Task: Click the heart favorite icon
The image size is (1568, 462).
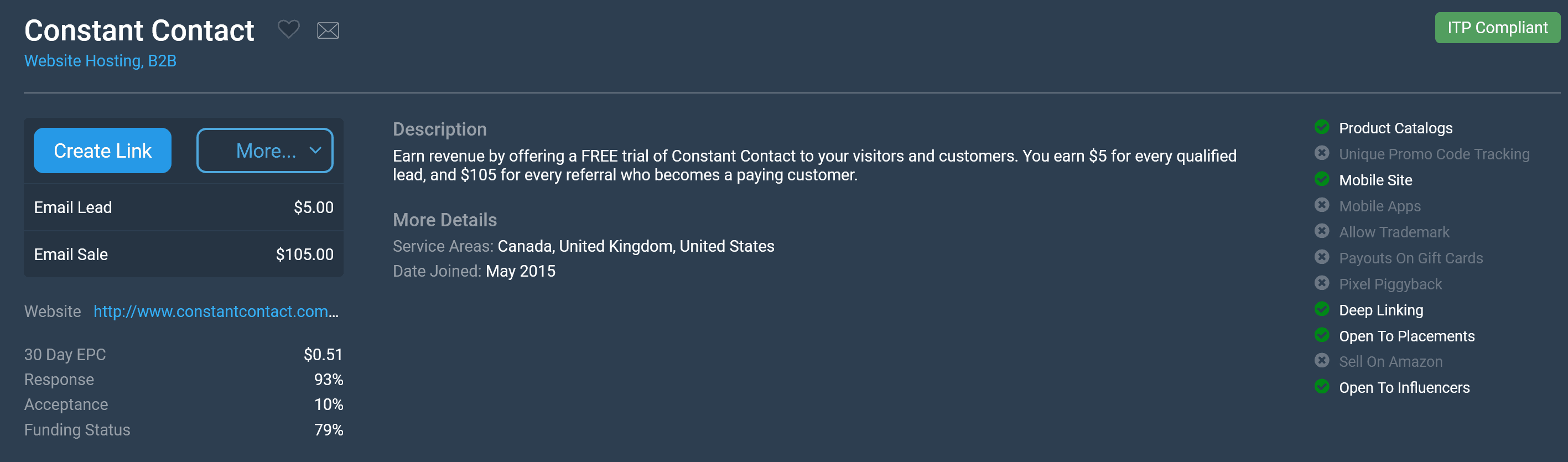Action: click(288, 29)
